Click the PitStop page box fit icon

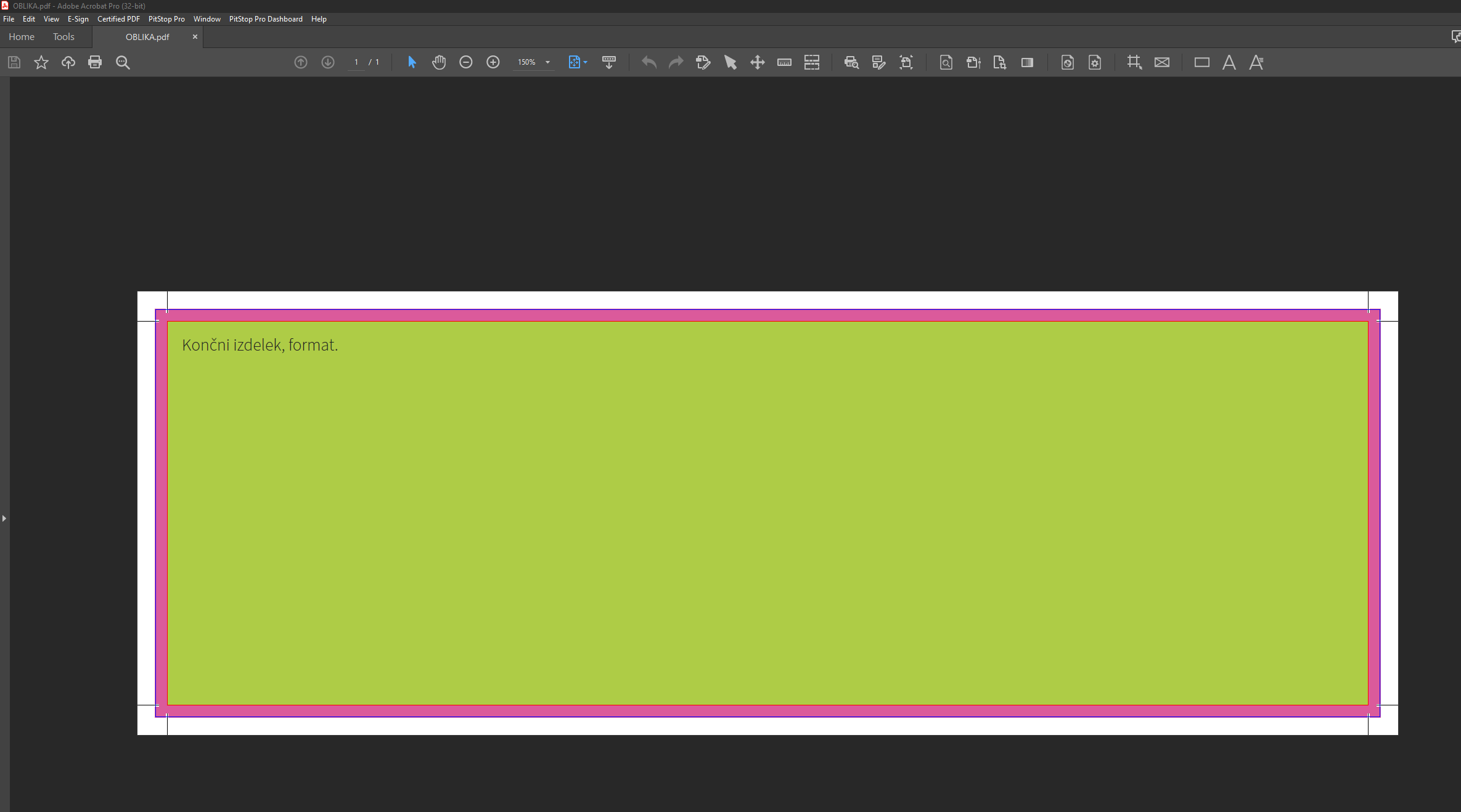[906, 62]
